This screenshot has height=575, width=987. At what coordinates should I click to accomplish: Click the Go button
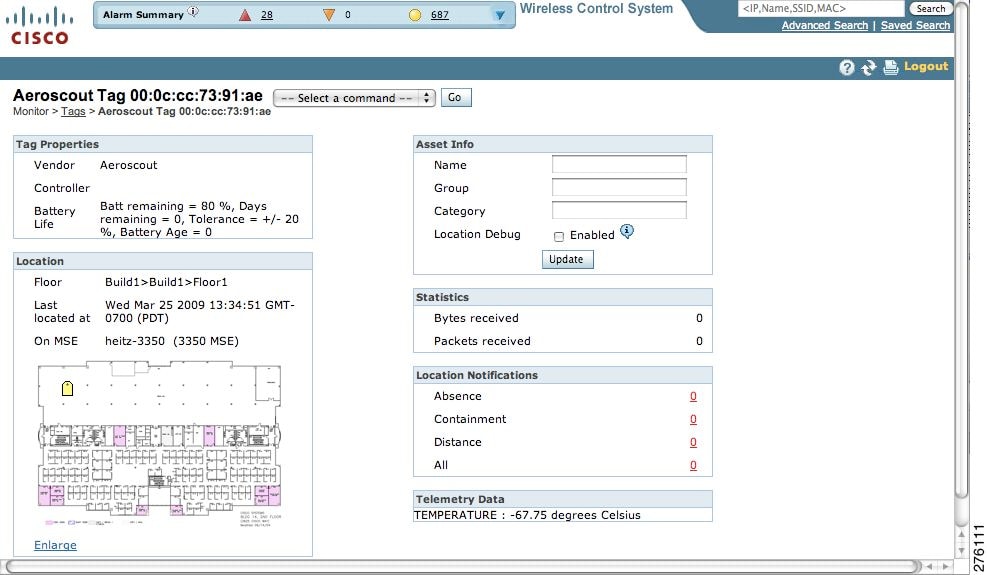click(x=456, y=98)
